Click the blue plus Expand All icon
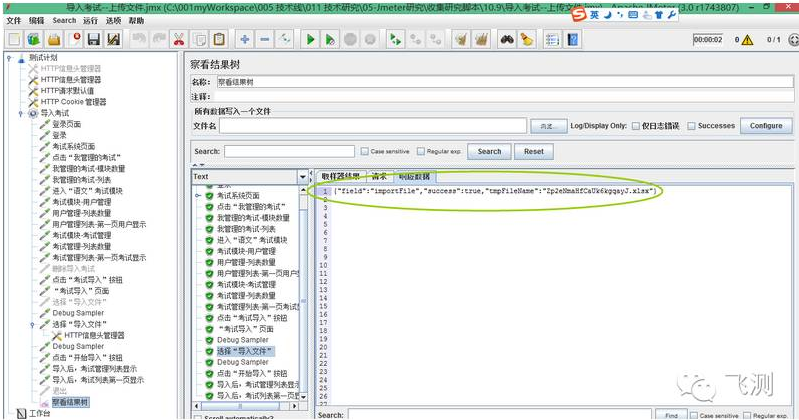 click(x=245, y=40)
